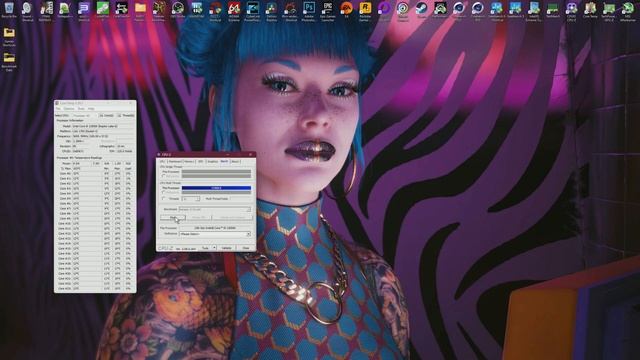Click the Submit and Compare button
640x360 pixels.
pyautogui.click(x=232, y=218)
